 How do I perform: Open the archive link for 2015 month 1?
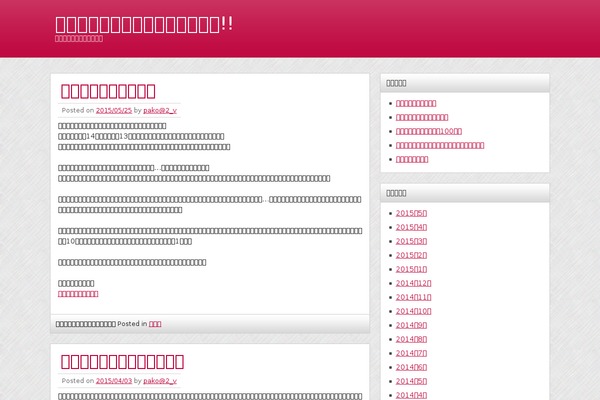click(x=411, y=269)
